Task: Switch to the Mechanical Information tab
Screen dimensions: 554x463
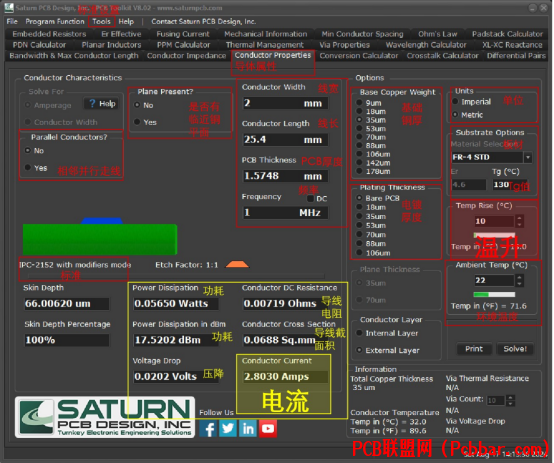Action: [266, 34]
